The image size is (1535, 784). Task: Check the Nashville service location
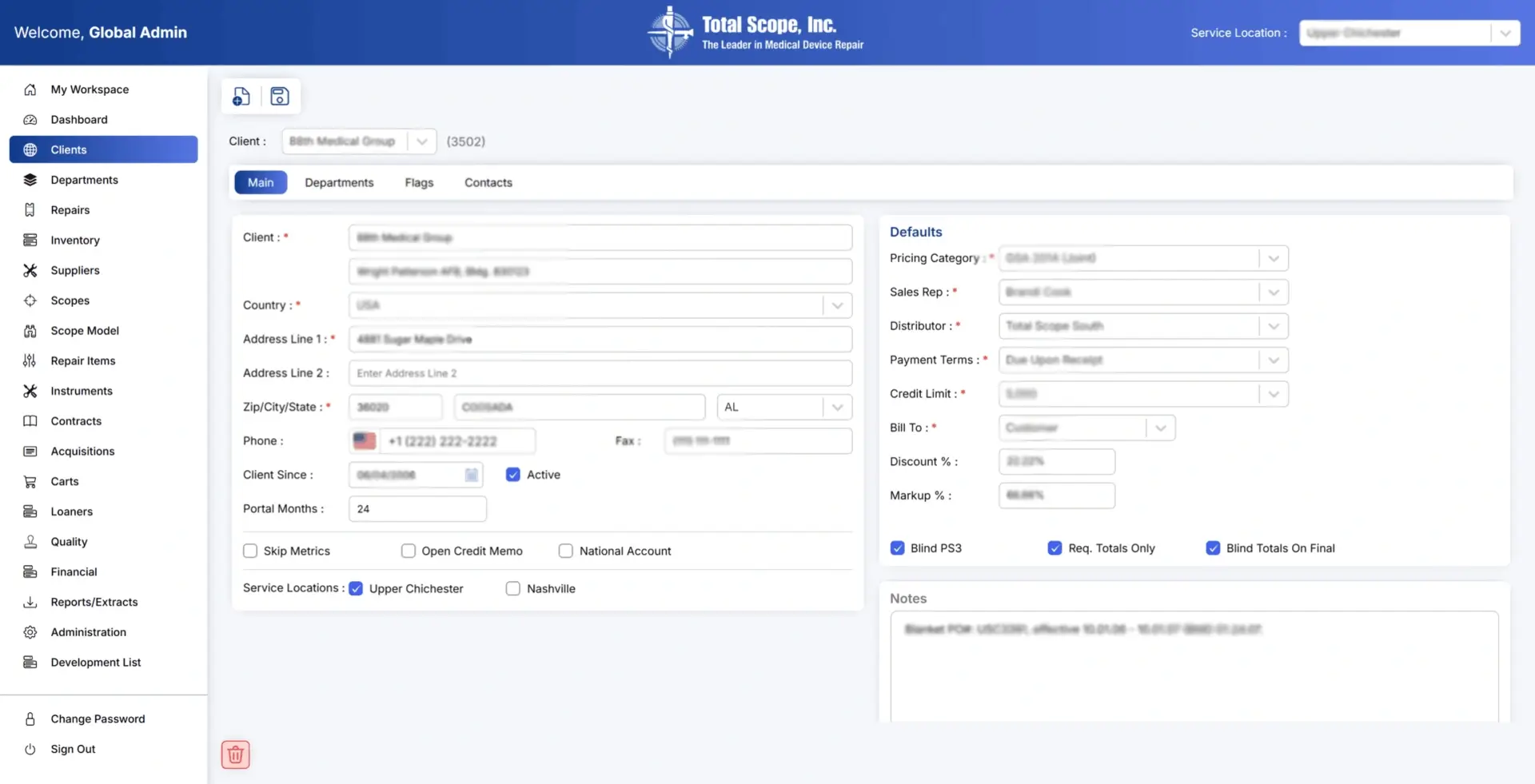pos(512,588)
